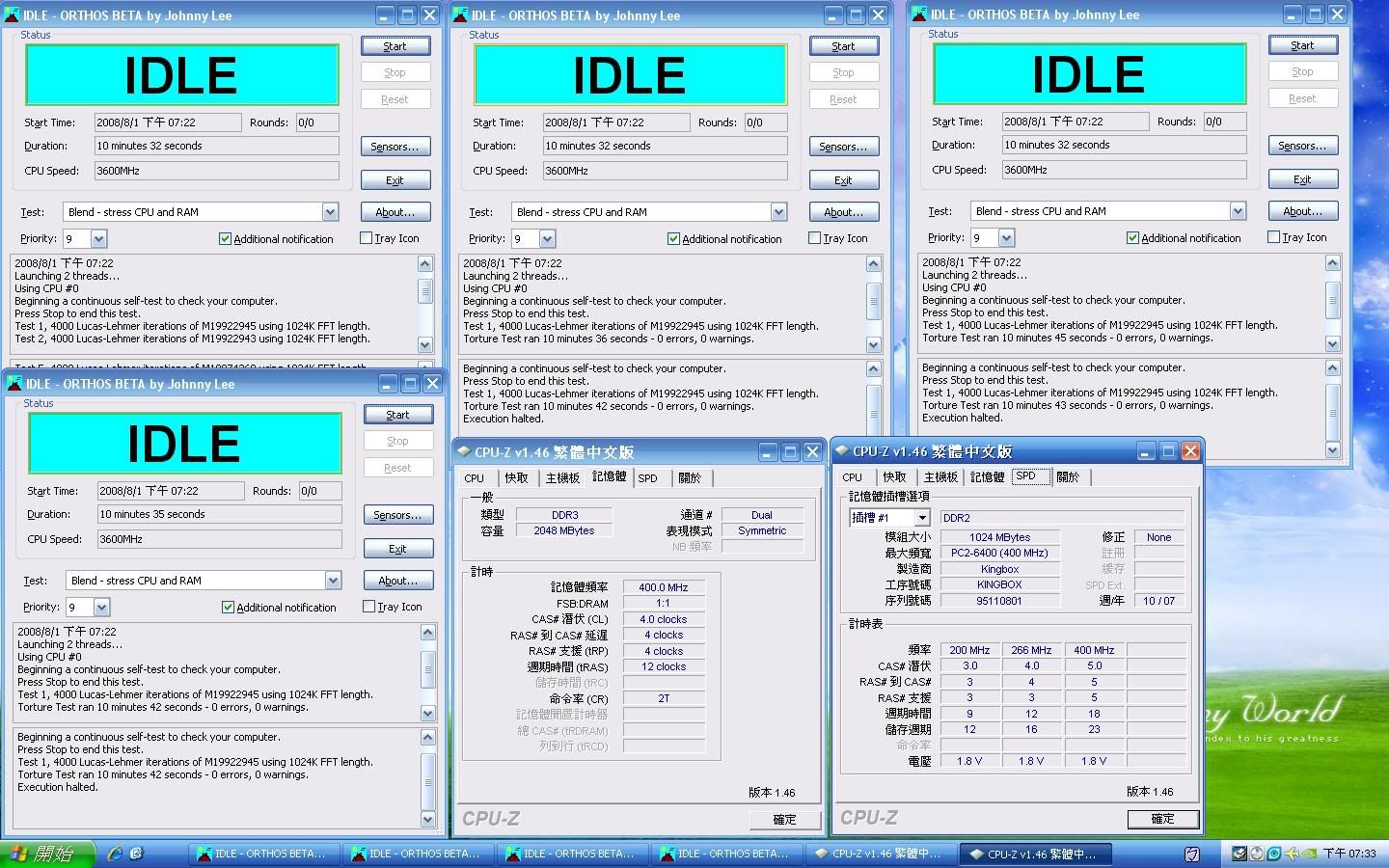The image size is (1389, 868).
Task: Activate the last CPU-Z v1.46 taskbar item
Action: tap(1034, 854)
